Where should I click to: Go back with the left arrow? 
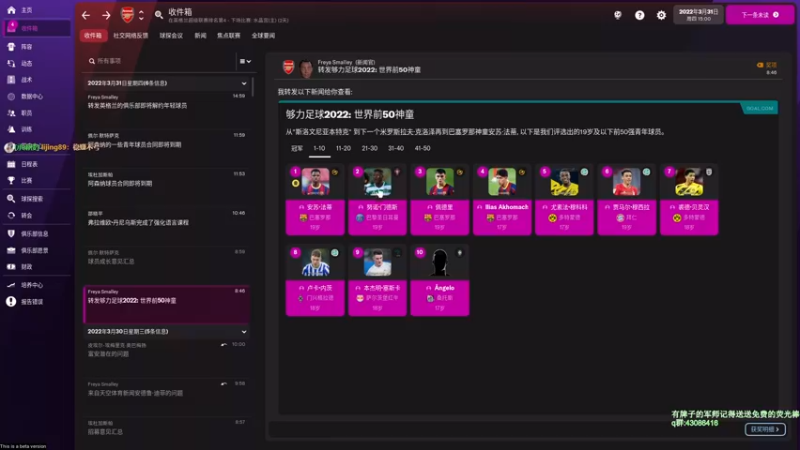pyautogui.click(x=86, y=15)
